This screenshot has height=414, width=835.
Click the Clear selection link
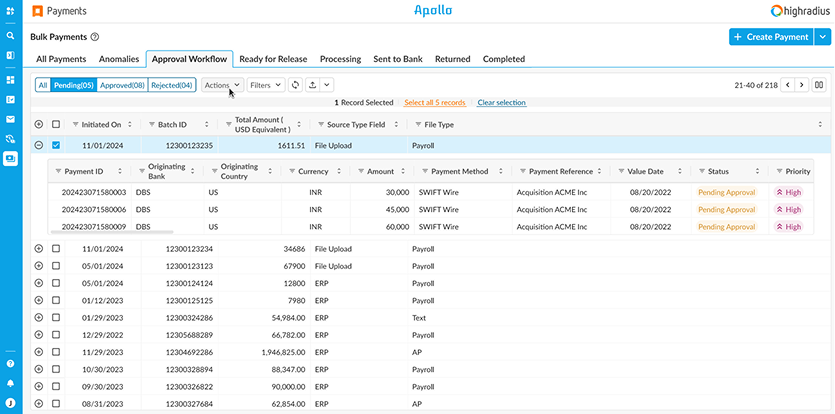click(502, 102)
